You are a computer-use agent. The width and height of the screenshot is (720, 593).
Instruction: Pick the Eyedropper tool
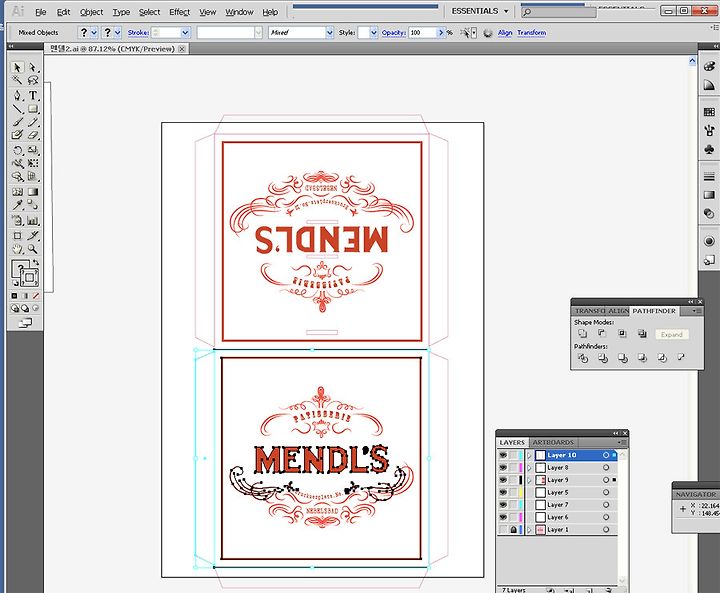point(17,205)
